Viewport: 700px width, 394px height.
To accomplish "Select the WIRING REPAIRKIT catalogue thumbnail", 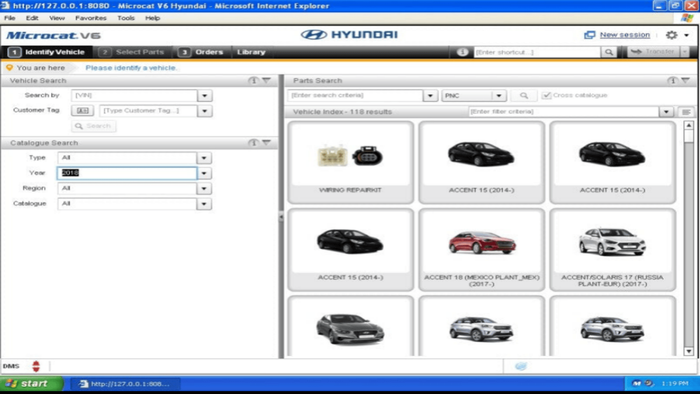I will 350,162.
